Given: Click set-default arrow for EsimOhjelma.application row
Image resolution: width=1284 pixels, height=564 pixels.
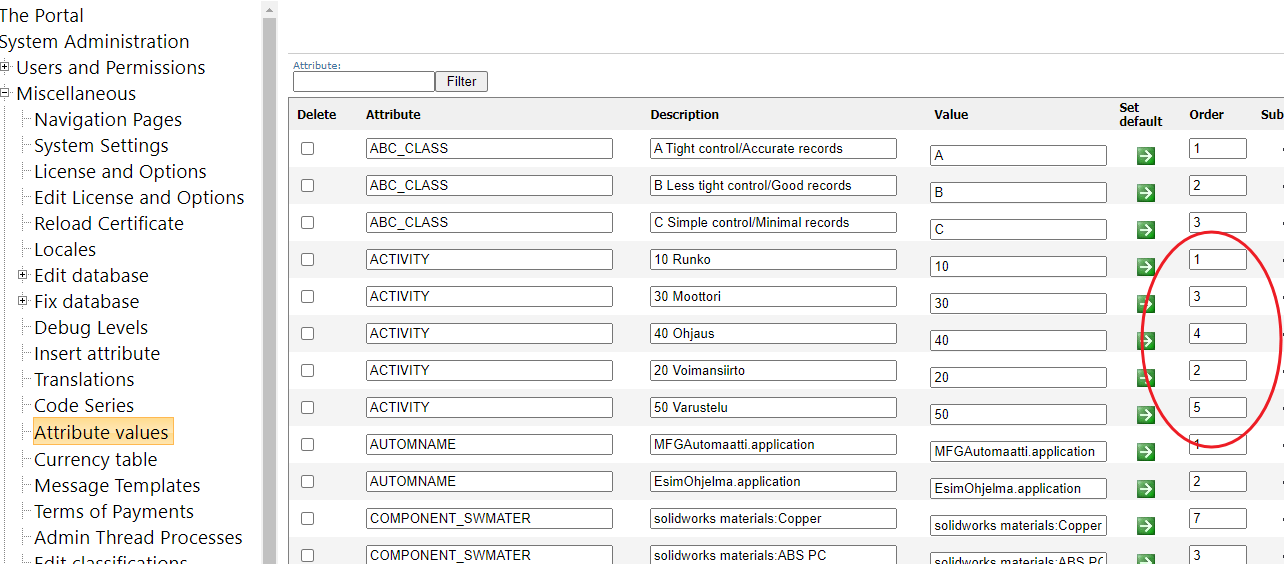Looking at the screenshot, I should pos(1146,489).
